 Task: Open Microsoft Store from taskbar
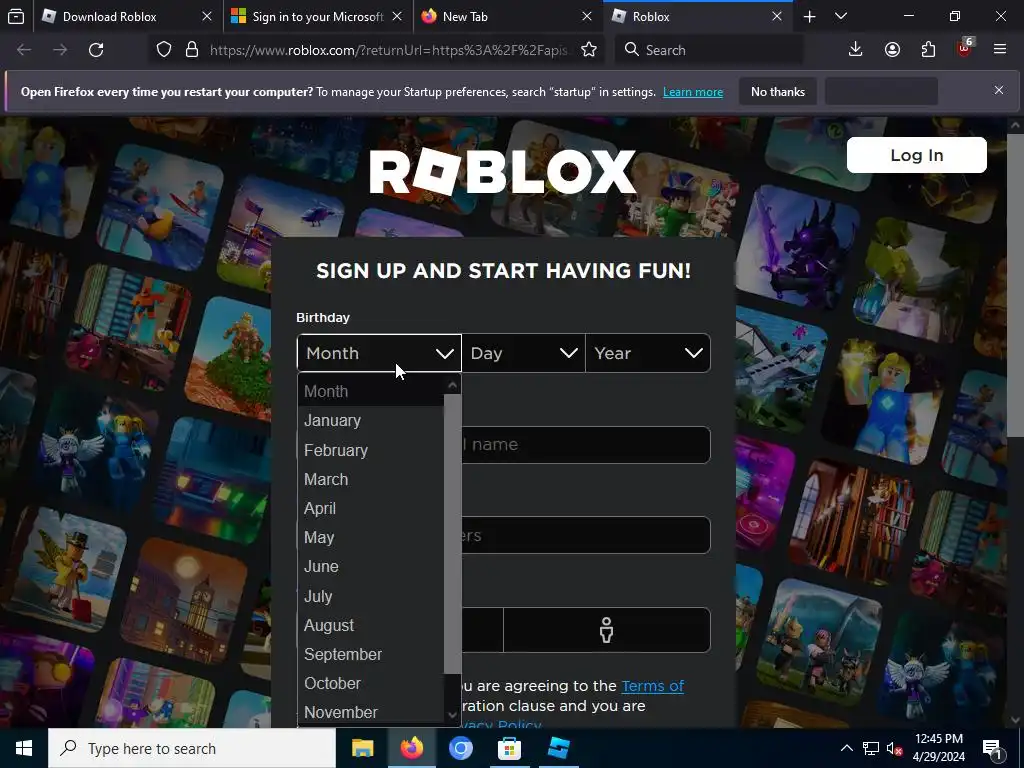tap(509, 748)
